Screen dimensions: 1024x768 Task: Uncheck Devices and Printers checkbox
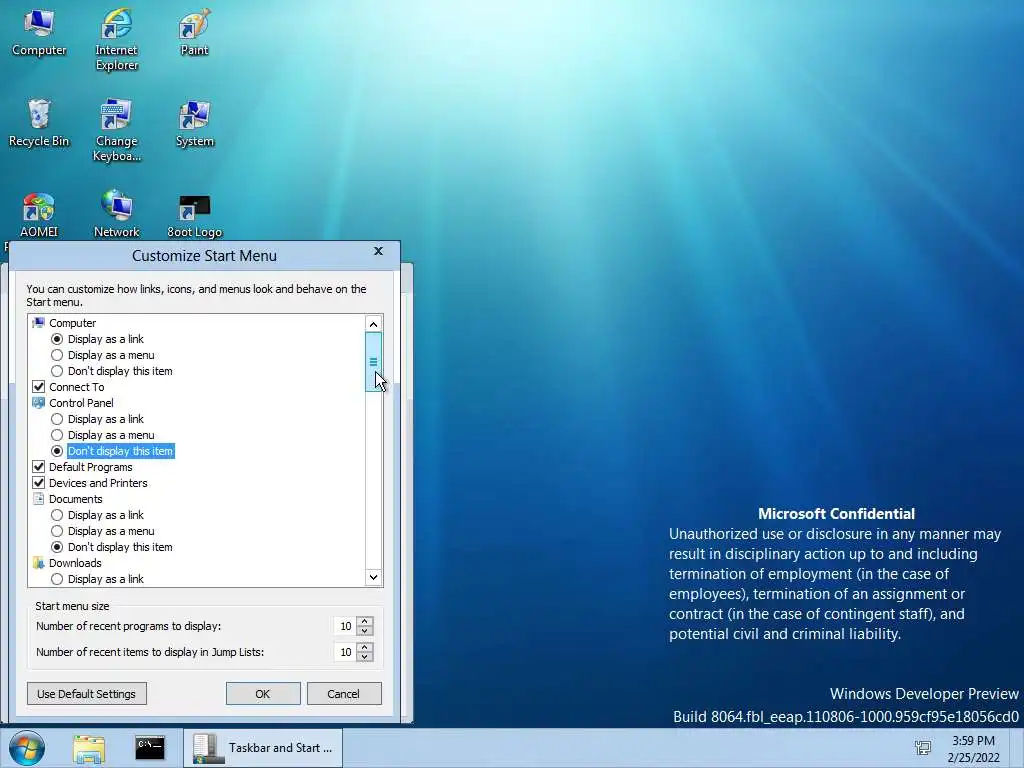pos(39,483)
